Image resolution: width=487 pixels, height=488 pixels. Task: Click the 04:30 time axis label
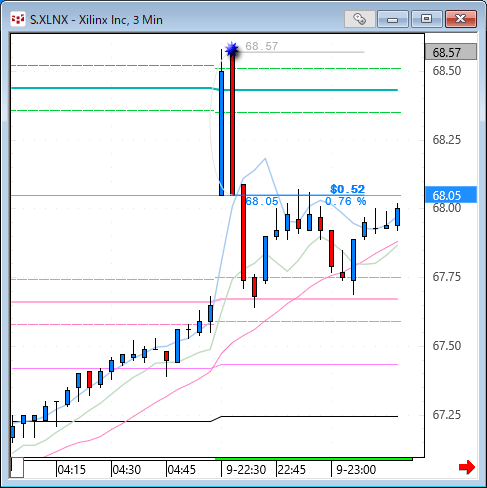click(126, 470)
